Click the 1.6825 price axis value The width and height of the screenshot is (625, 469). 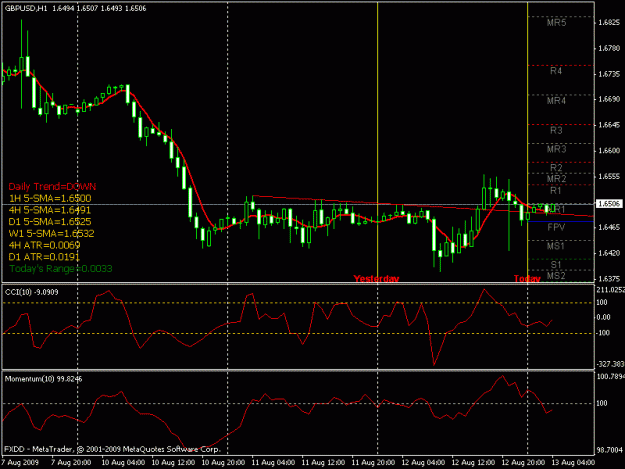[x=609, y=23]
